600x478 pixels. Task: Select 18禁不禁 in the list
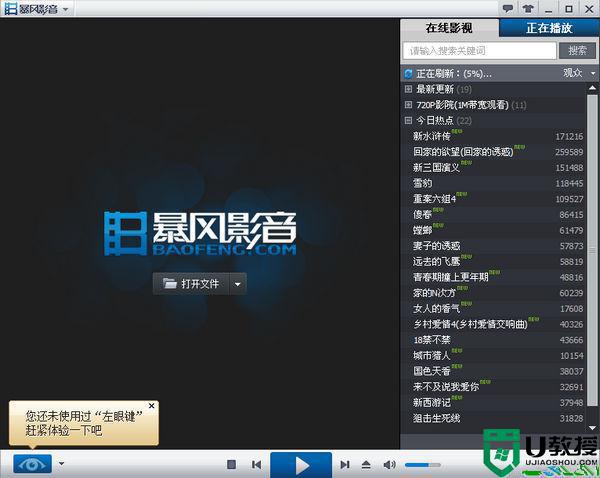[x=494, y=340]
